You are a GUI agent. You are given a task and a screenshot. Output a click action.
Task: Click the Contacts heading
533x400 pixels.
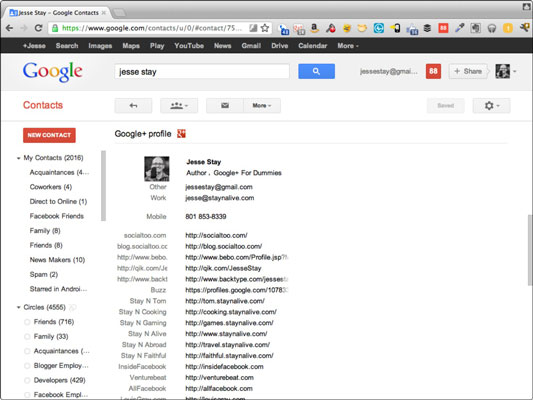click(43, 105)
